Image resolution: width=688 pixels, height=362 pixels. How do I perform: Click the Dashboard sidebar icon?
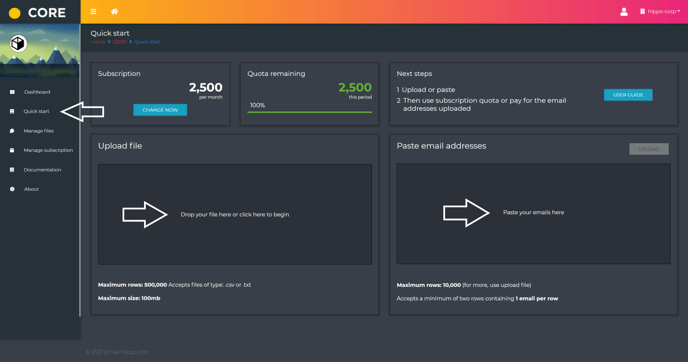[12, 92]
